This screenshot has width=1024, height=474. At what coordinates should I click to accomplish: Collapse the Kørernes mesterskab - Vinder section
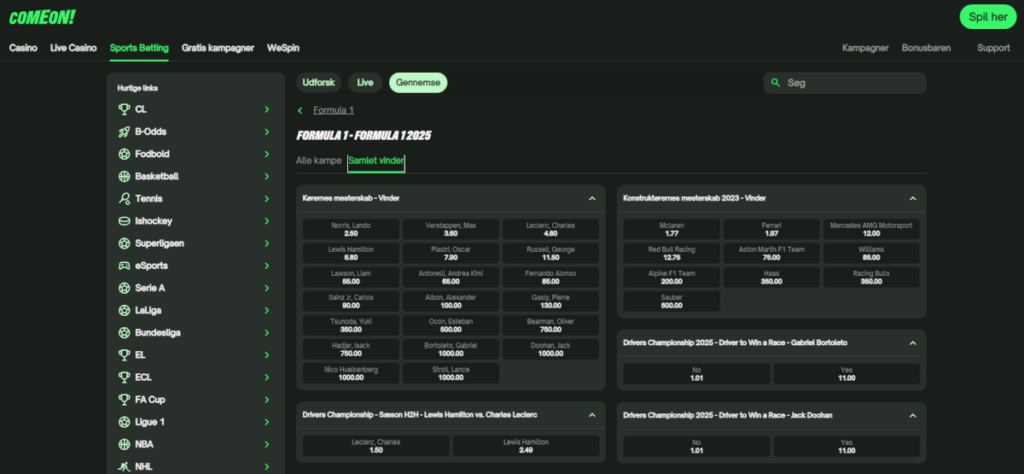pyautogui.click(x=592, y=198)
